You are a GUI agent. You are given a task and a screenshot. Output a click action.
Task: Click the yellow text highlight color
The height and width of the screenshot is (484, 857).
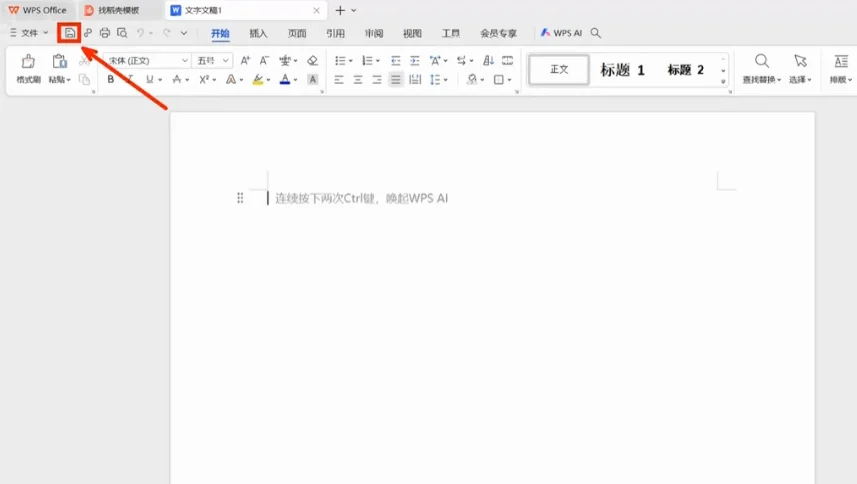click(257, 80)
